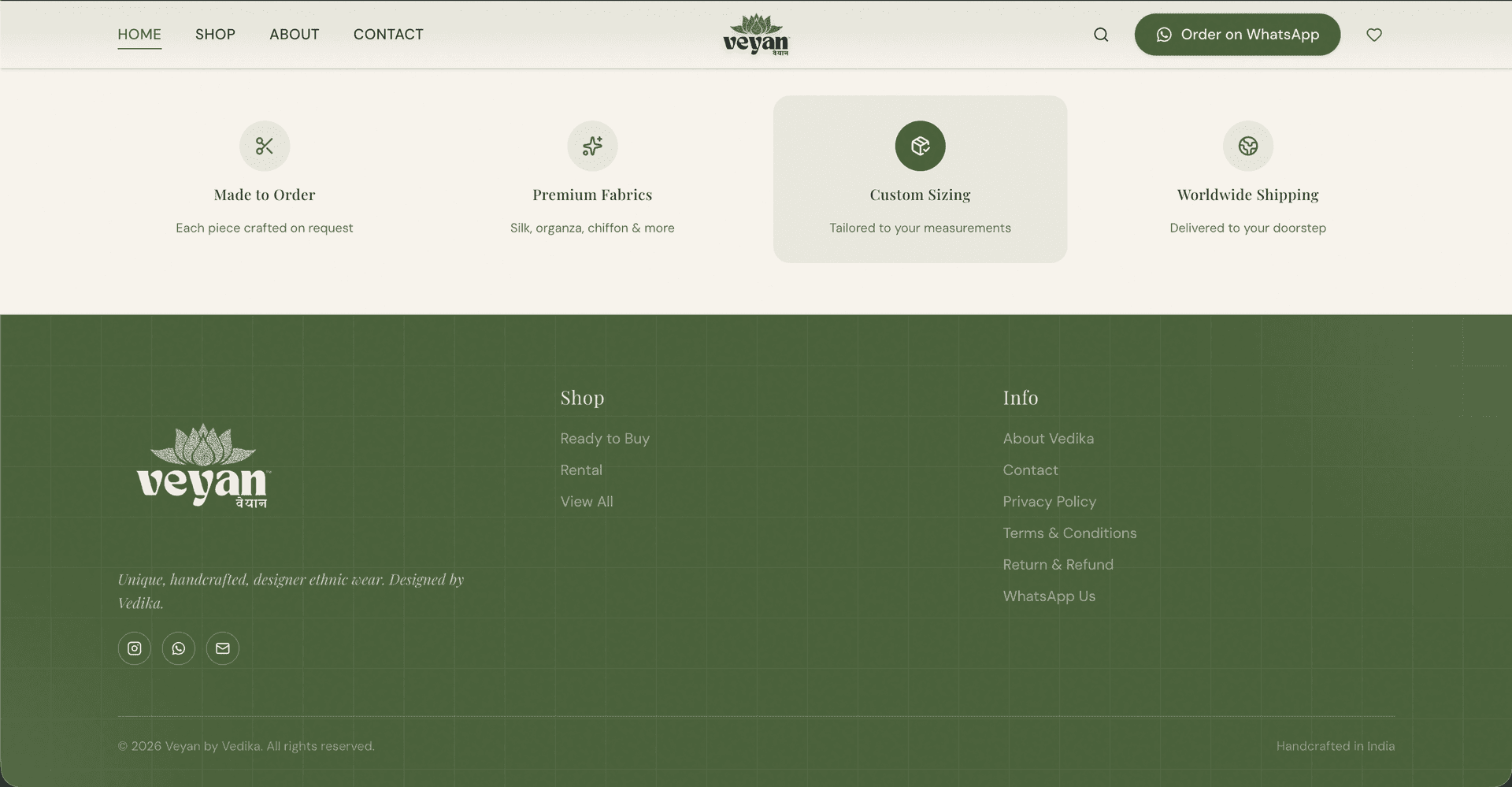Screen dimensions: 1512x787
Task: Open the ABOUT nav item
Action: (295, 35)
